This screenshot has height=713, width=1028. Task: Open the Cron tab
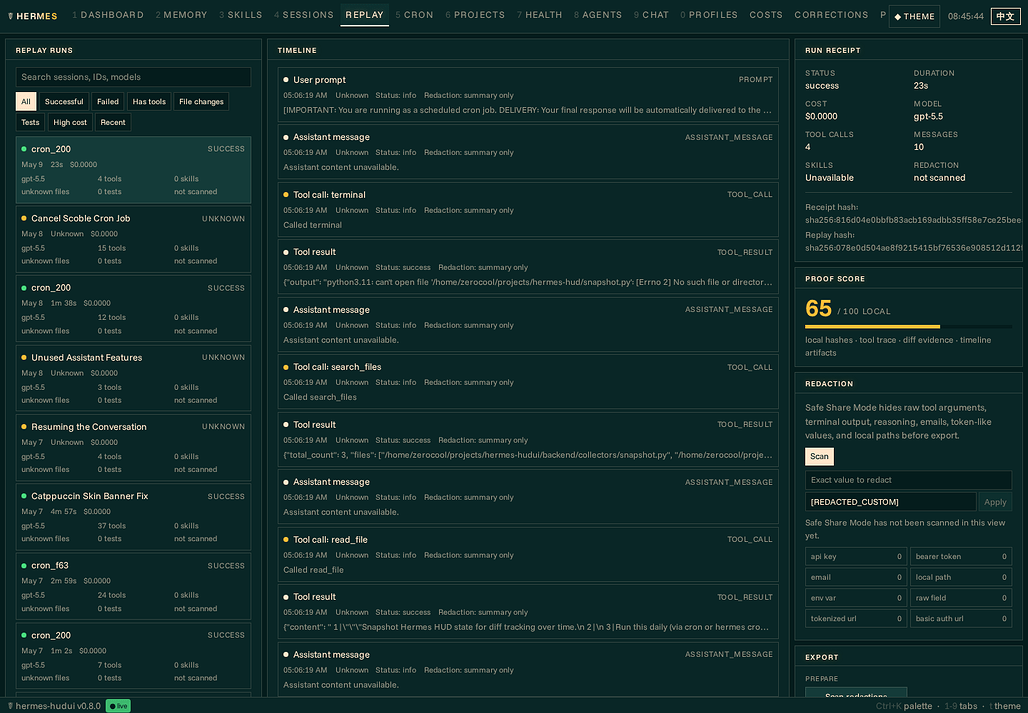pyautogui.click(x=414, y=14)
